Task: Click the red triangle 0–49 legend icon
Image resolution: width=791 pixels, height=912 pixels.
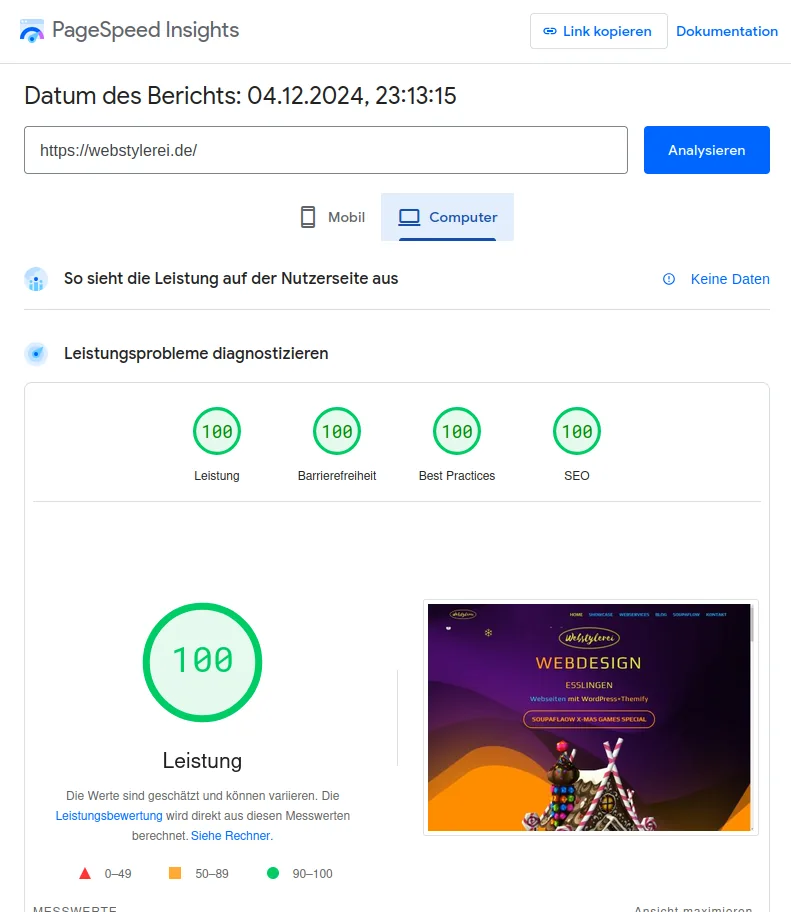Action: [x=85, y=873]
